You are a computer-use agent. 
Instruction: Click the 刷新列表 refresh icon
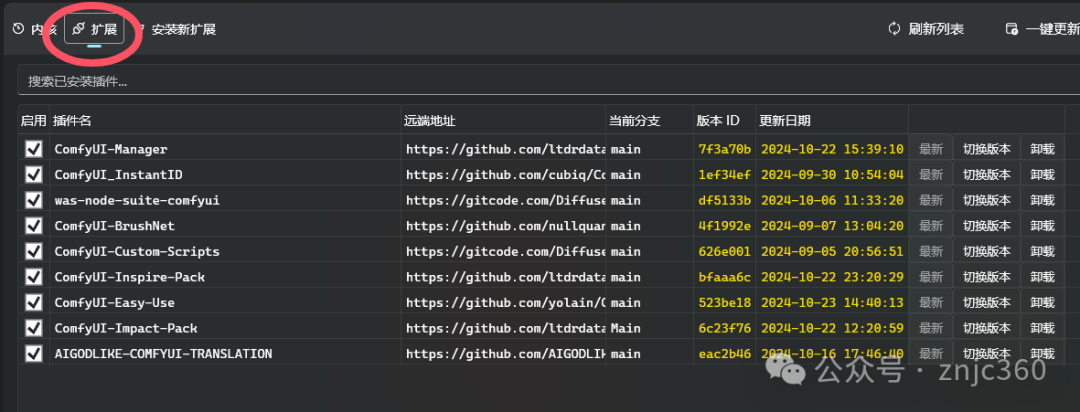pyautogui.click(x=894, y=29)
